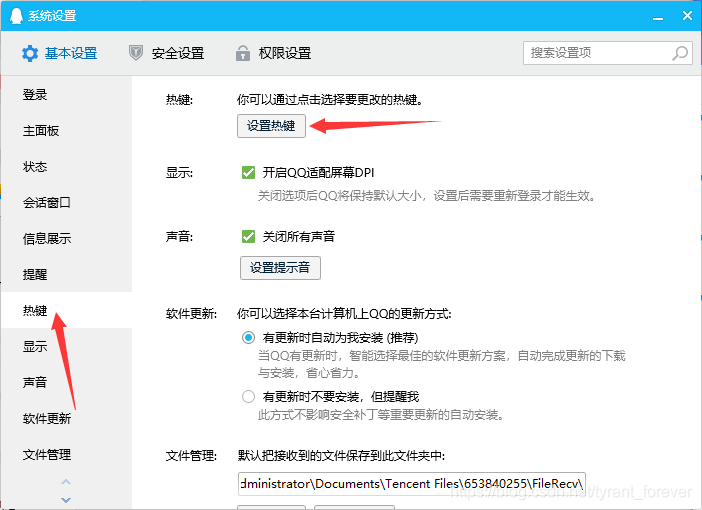This screenshot has width=702, height=510.
Task: Open 信息展示 sidebar section
Action: click(66, 239)
